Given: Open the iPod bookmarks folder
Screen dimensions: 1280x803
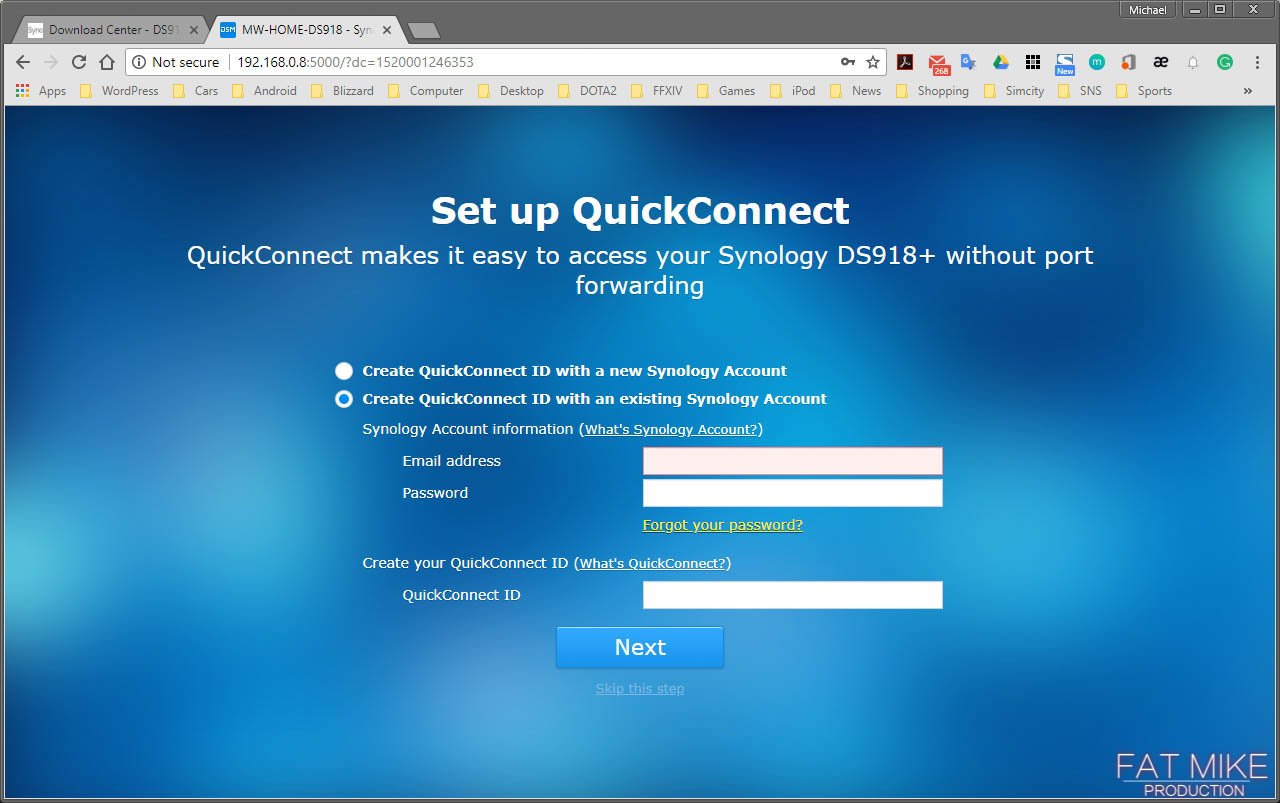Looking at the screenshot, I should (792, 90).
